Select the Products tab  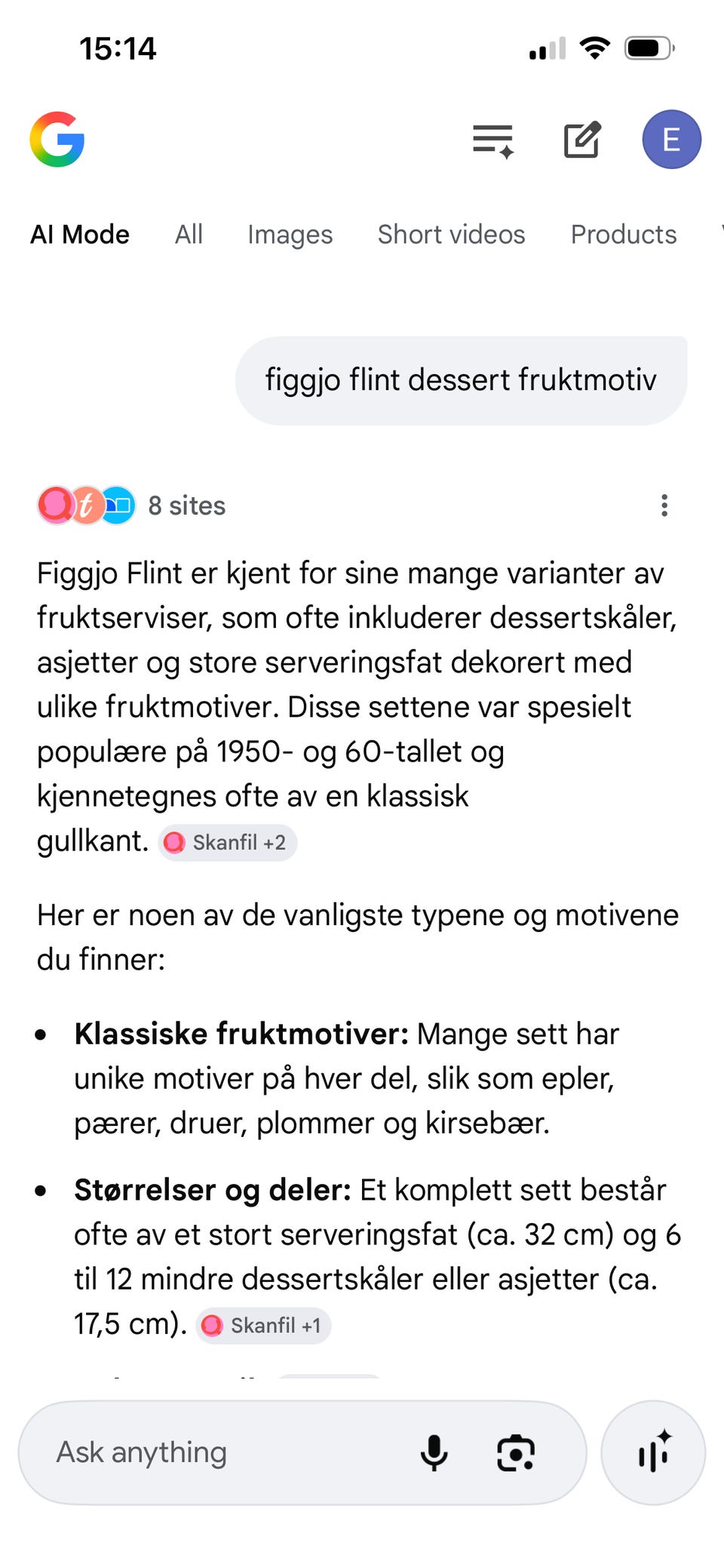(x=623, y=235)
